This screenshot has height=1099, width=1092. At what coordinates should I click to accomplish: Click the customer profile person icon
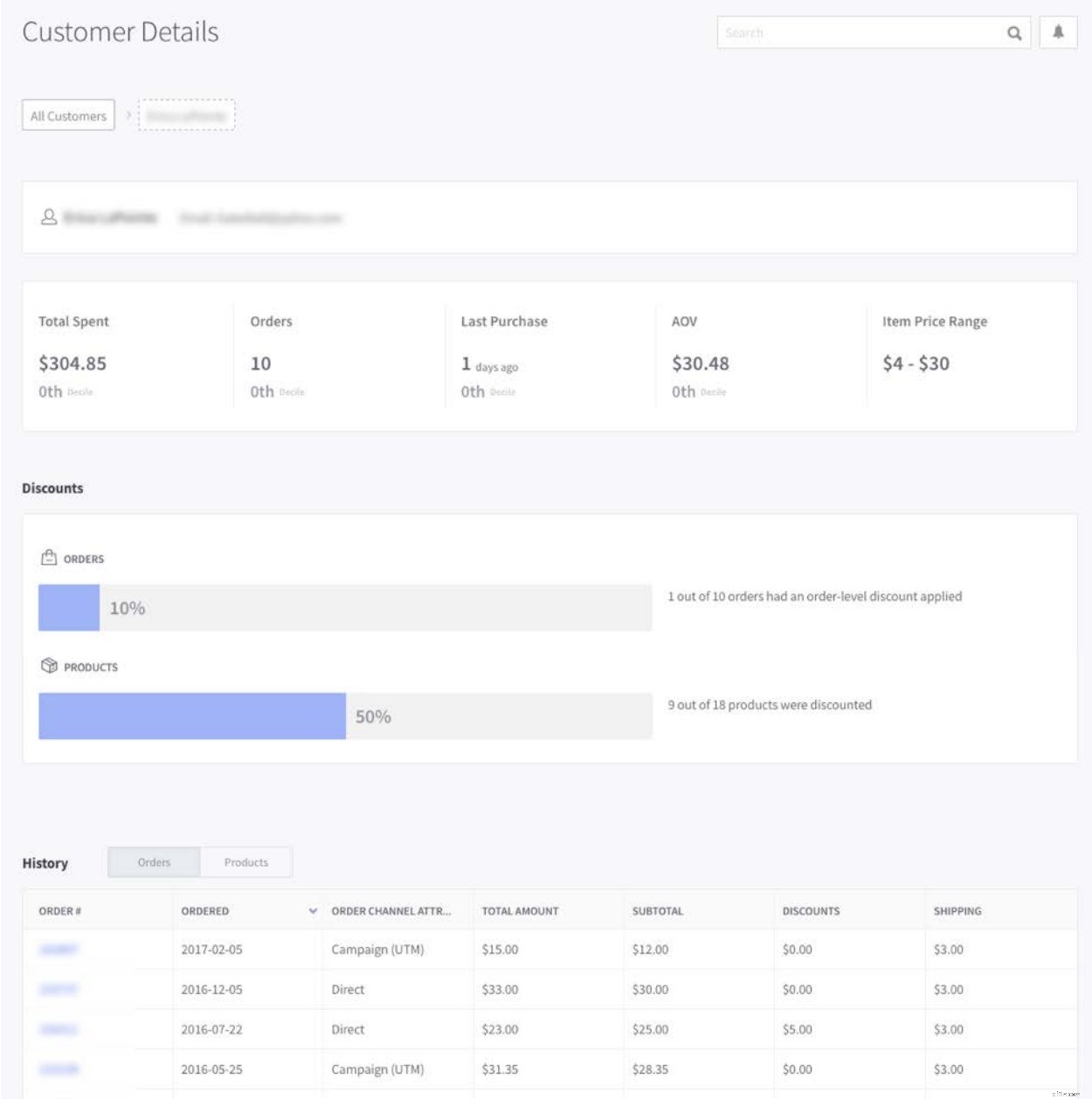coord(48,215)
